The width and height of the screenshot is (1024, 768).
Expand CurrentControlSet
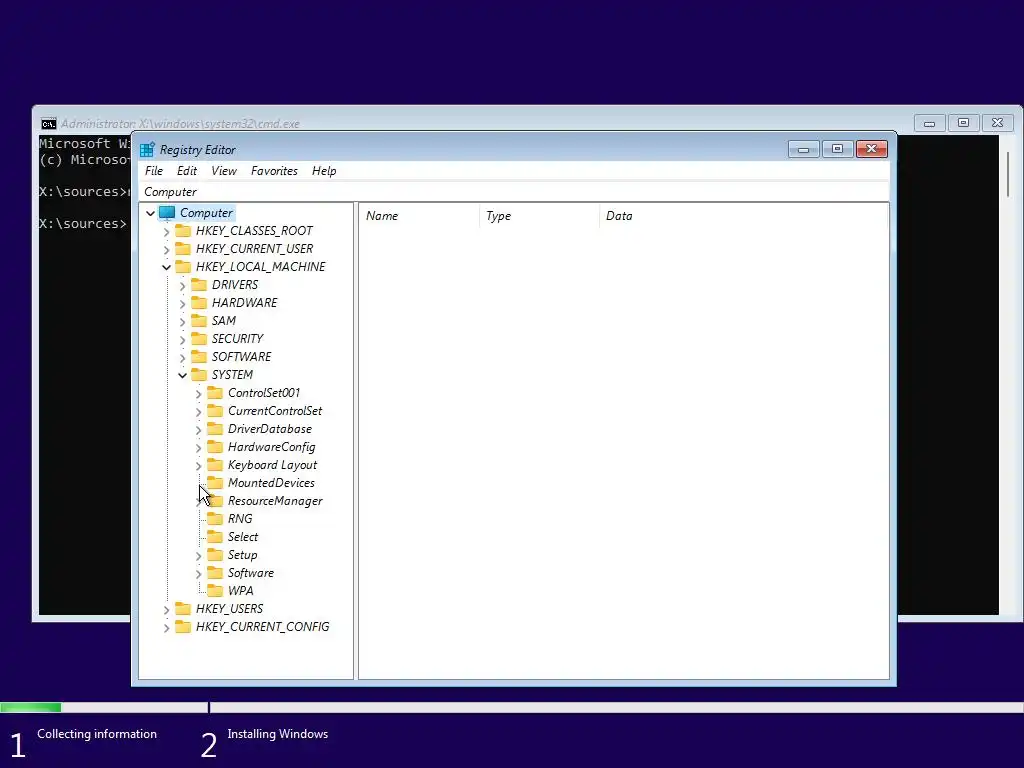point(199,412)
